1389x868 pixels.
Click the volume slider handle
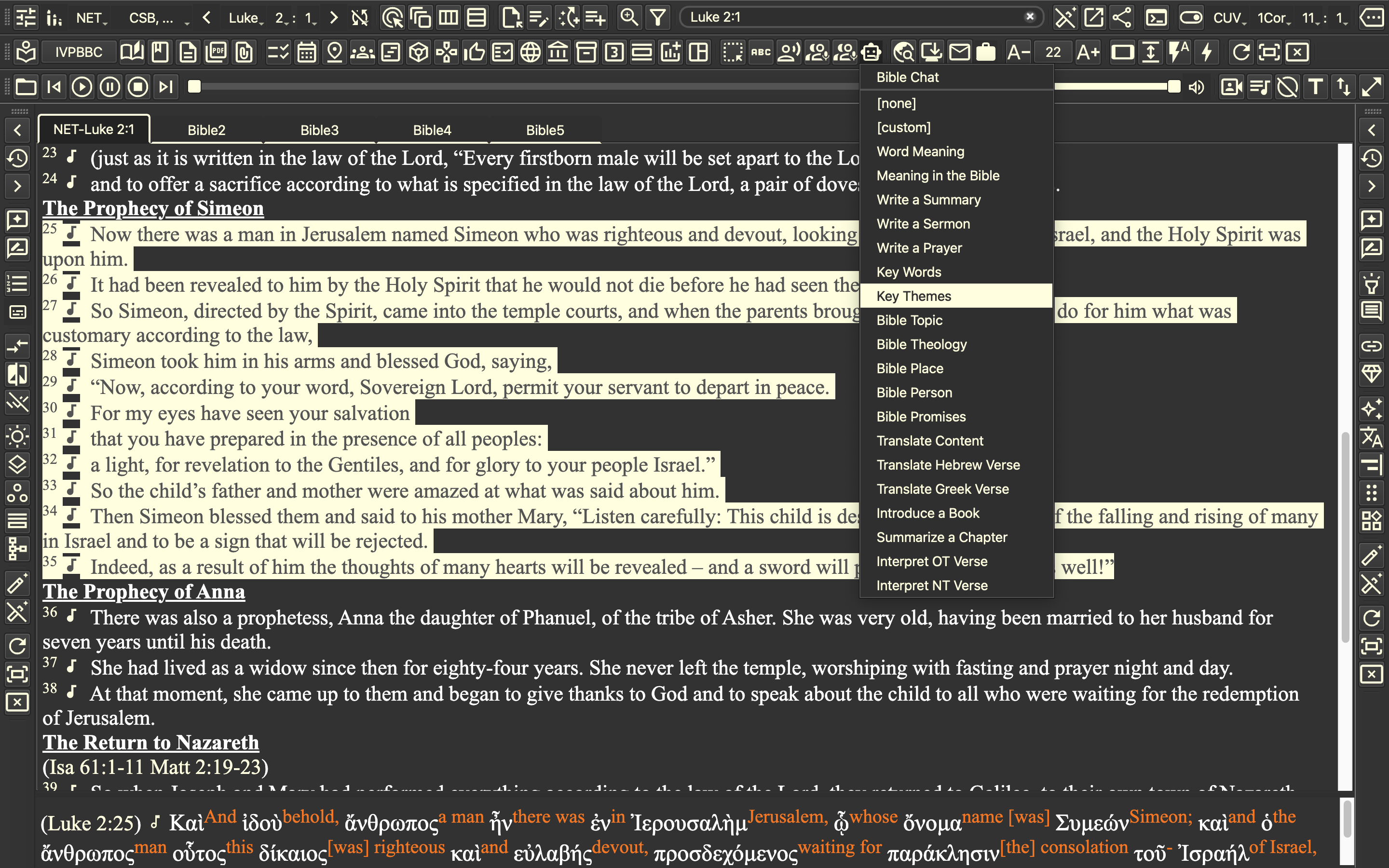[1174, 87]
